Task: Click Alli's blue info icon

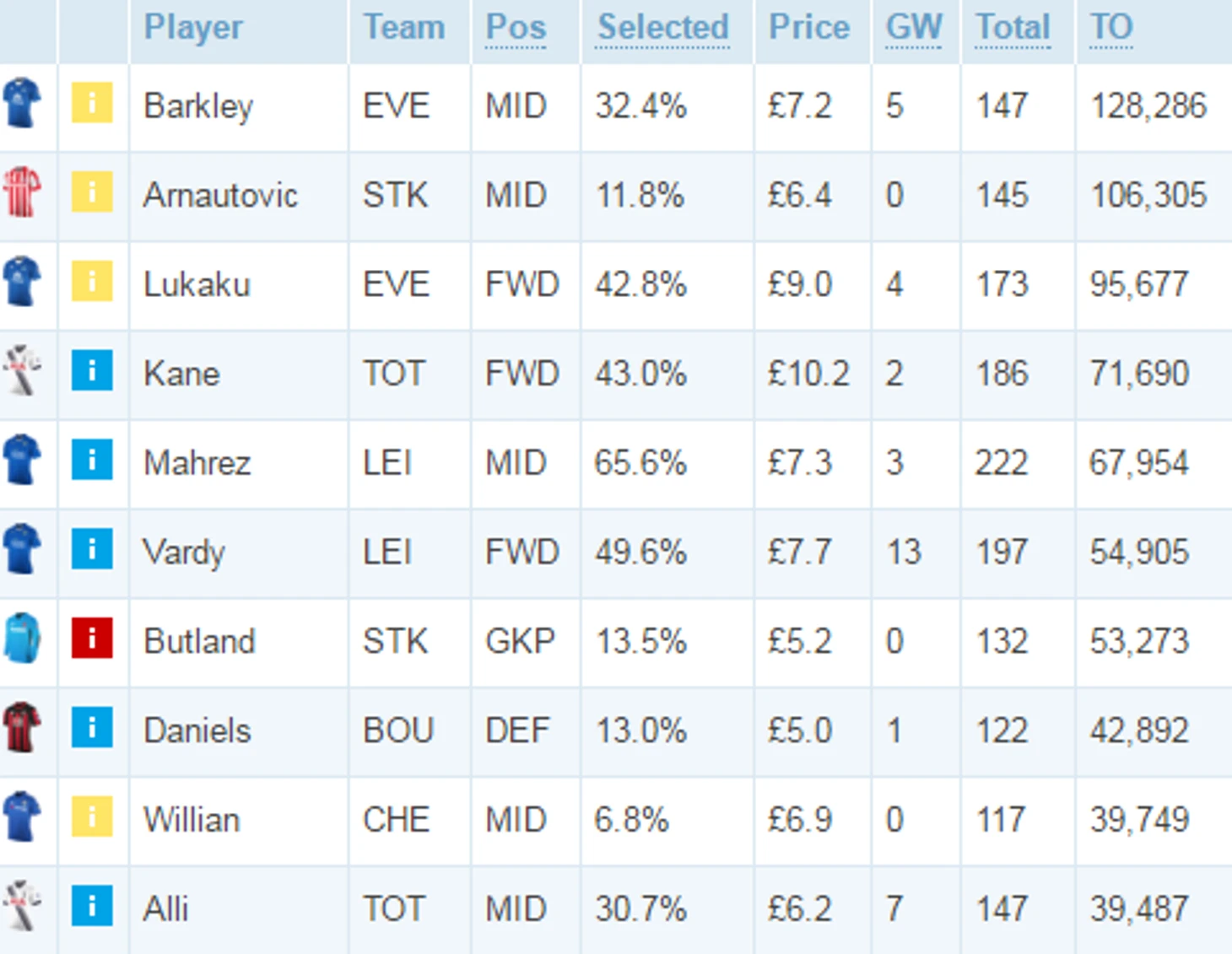Action: (x=92, y=905)
